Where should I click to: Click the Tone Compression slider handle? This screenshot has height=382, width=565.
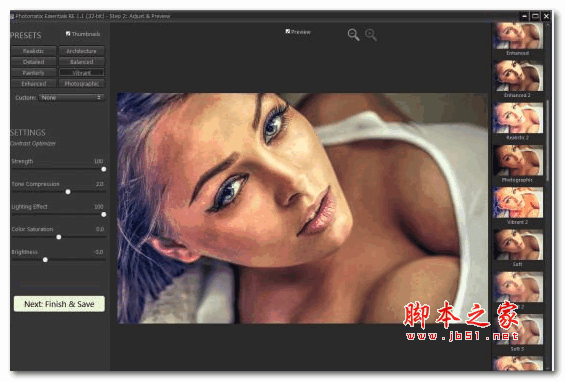coord(68,192)
